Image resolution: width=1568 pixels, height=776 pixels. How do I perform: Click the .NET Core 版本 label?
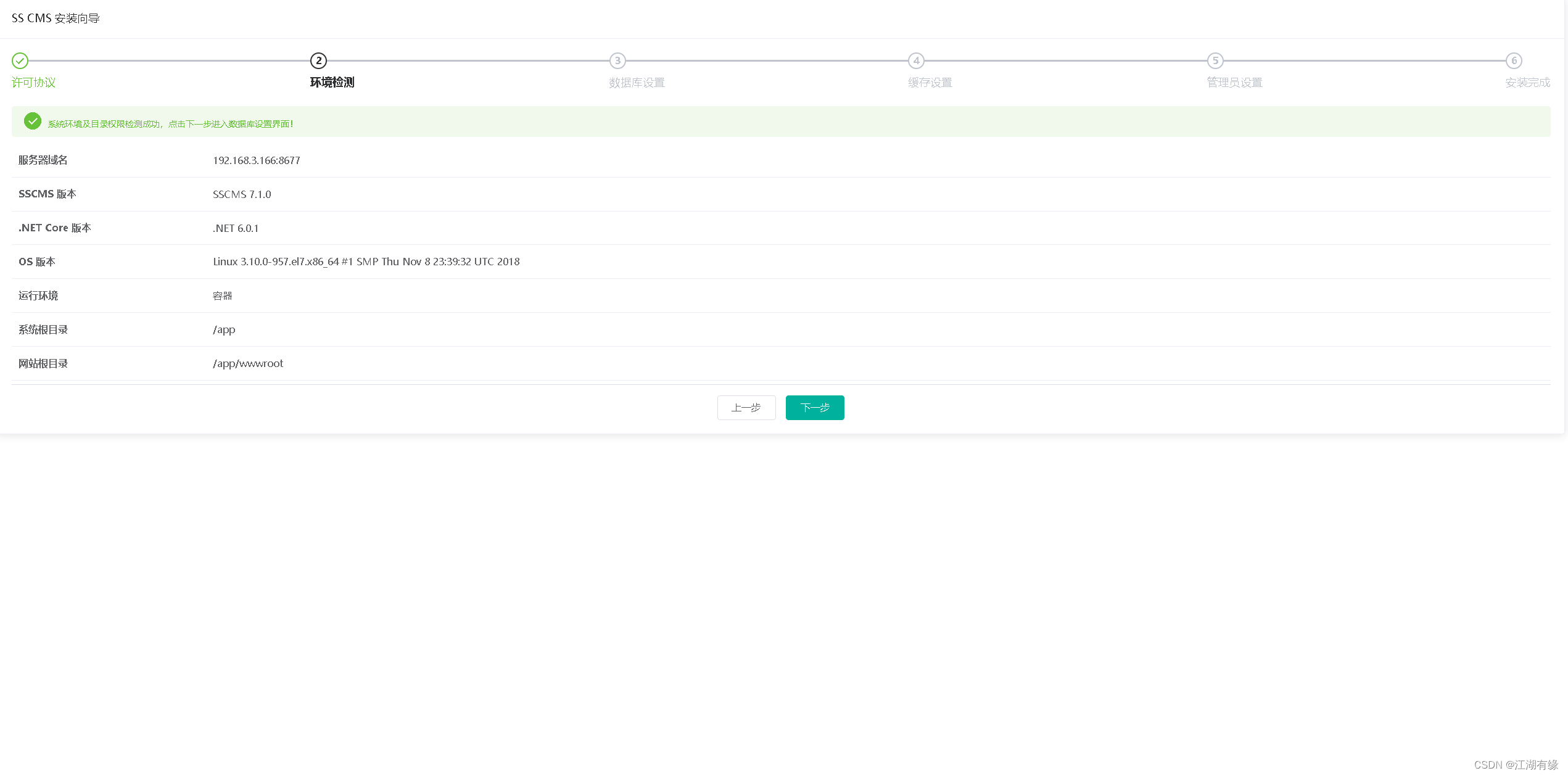coord(55,228)
